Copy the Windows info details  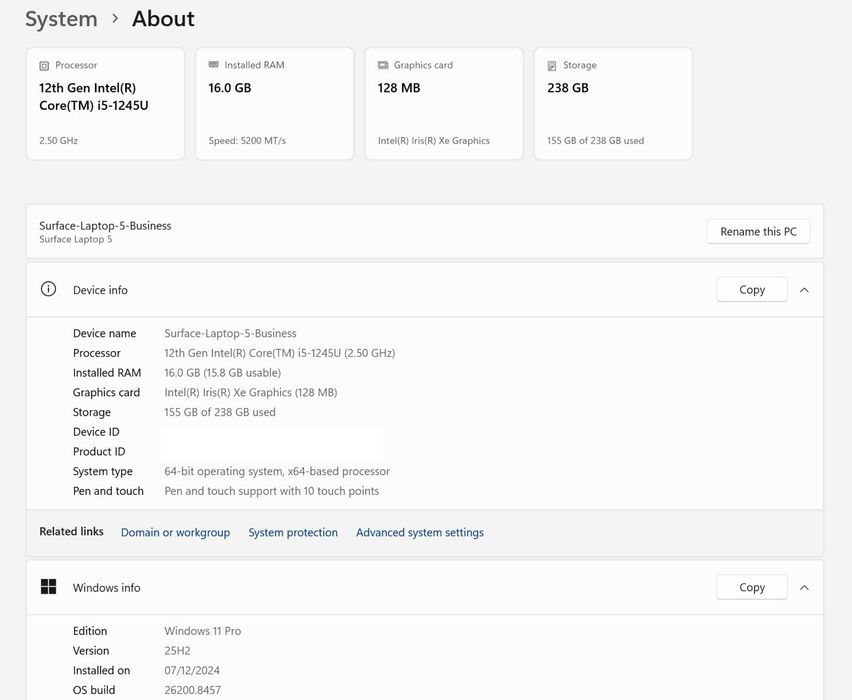point(752,587)
